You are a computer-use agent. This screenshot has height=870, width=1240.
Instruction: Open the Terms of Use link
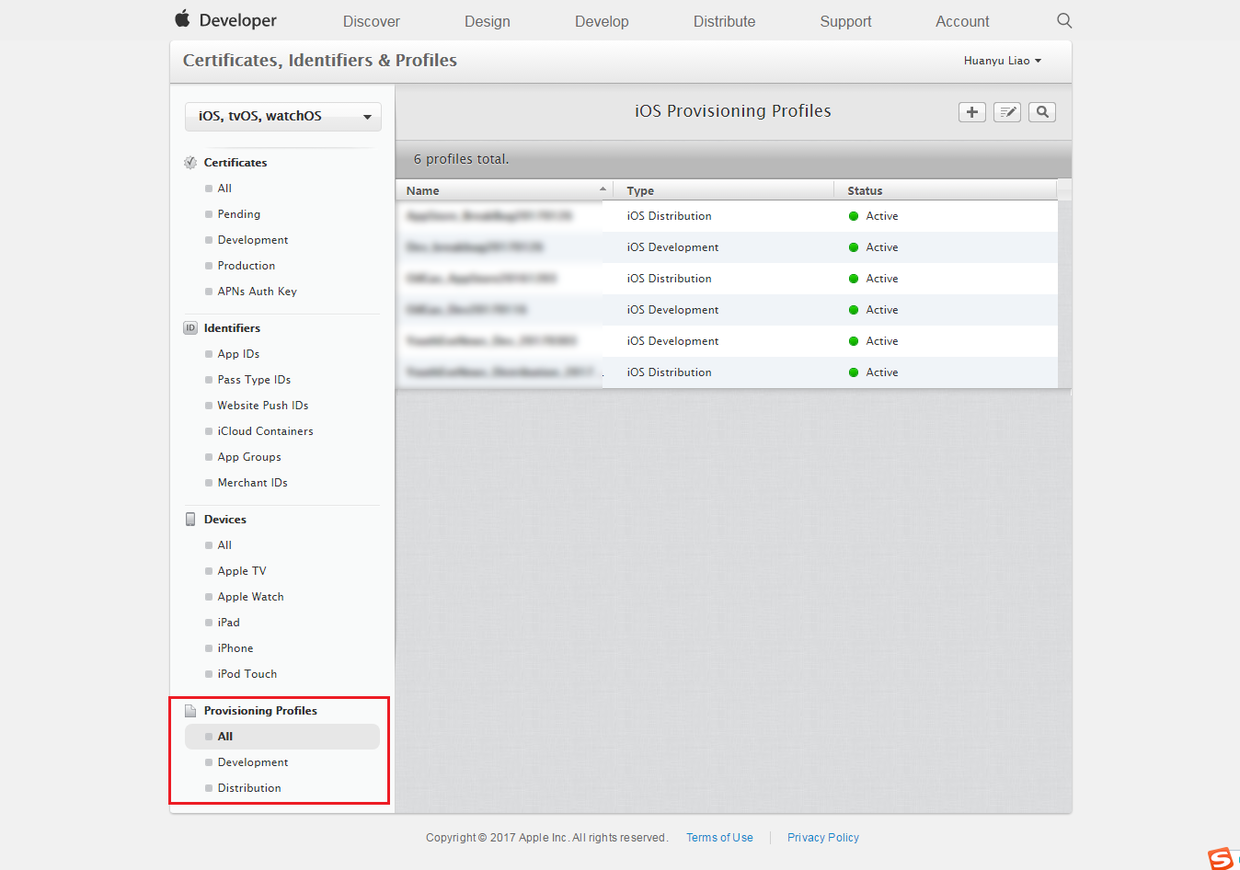pos(720,838)
